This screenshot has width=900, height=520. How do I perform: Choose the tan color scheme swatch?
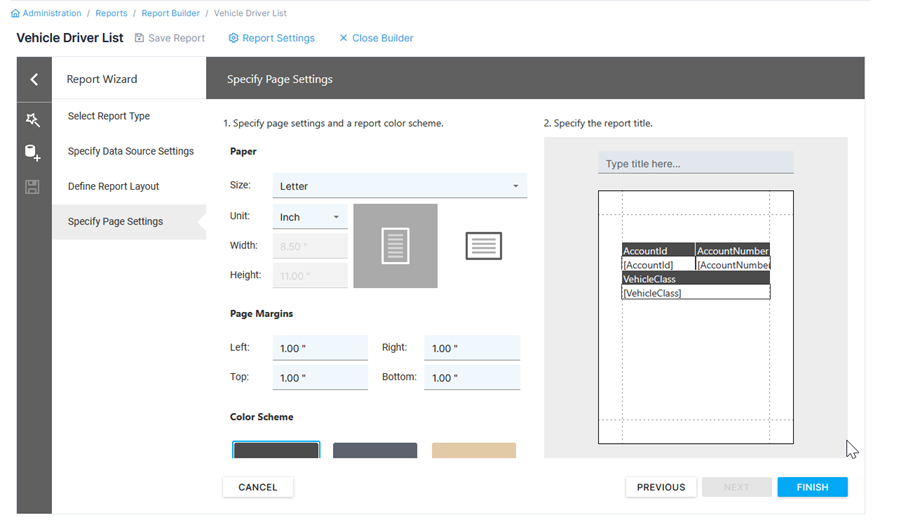(x=474, y=451)
